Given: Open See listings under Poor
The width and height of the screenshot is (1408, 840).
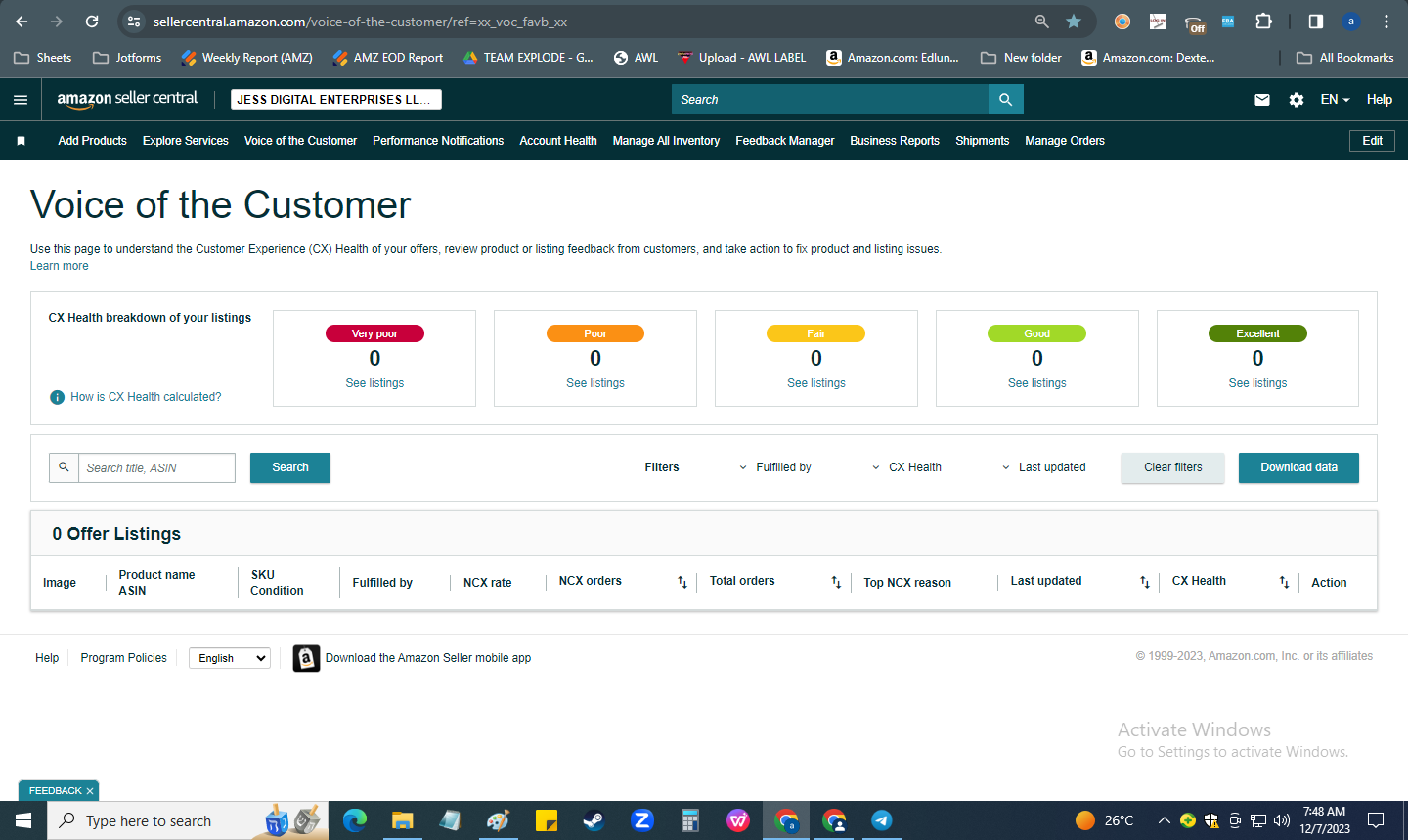Looking at the screenshot, I should [x=595, y=383].
